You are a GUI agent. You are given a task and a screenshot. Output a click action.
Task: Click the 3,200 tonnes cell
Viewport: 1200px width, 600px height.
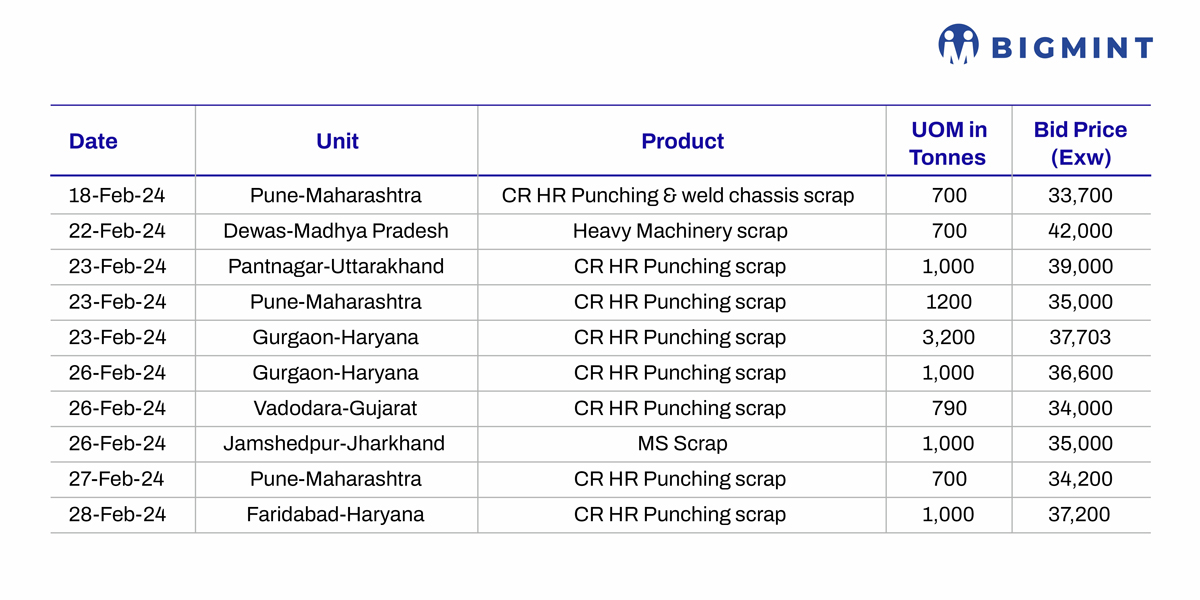pos(948,338)
